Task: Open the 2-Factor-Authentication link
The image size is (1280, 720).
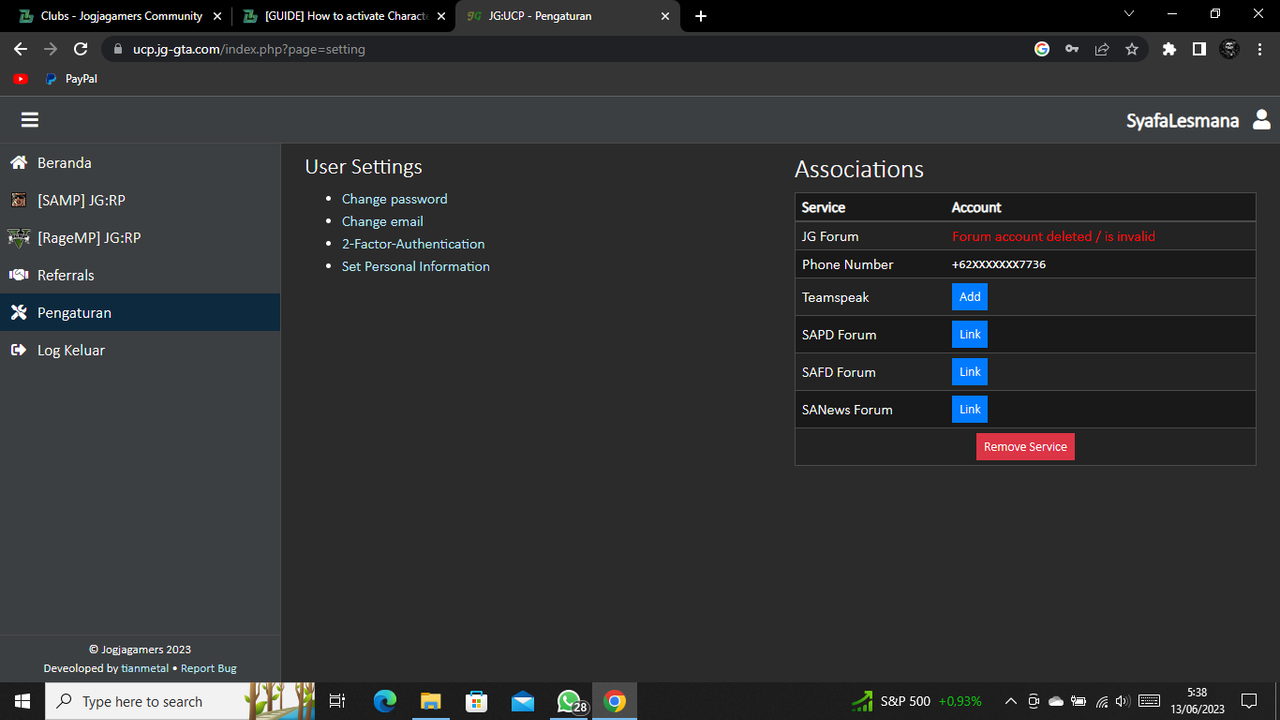Action: [x=413, y=244]
